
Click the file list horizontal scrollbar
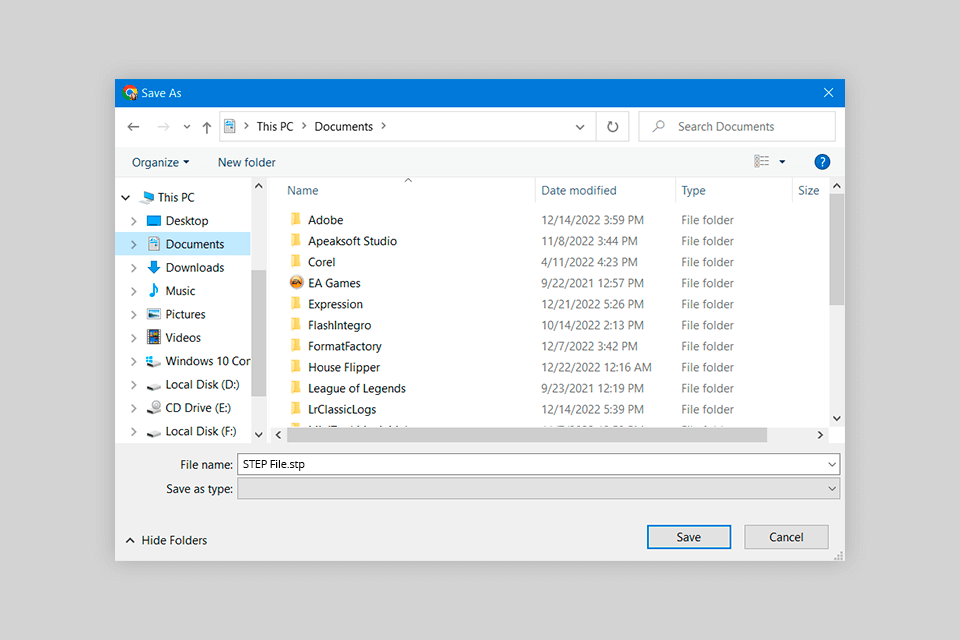coord(527,435)
